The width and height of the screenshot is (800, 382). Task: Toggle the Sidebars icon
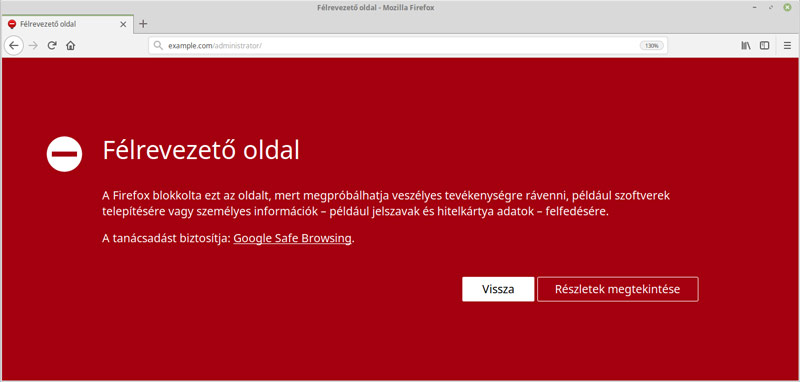click(764, 45)
